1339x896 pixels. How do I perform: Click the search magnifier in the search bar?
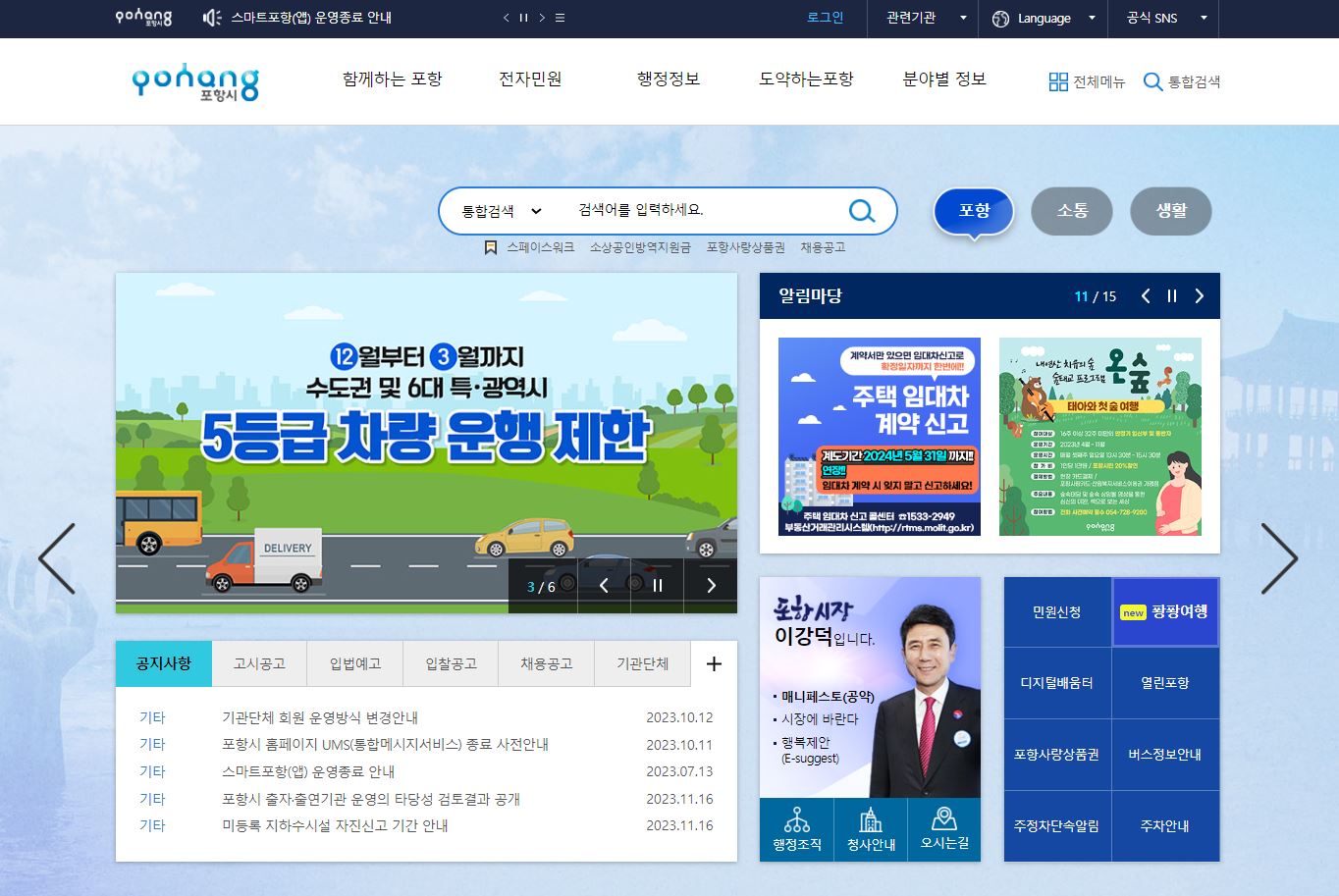point(862,210)
